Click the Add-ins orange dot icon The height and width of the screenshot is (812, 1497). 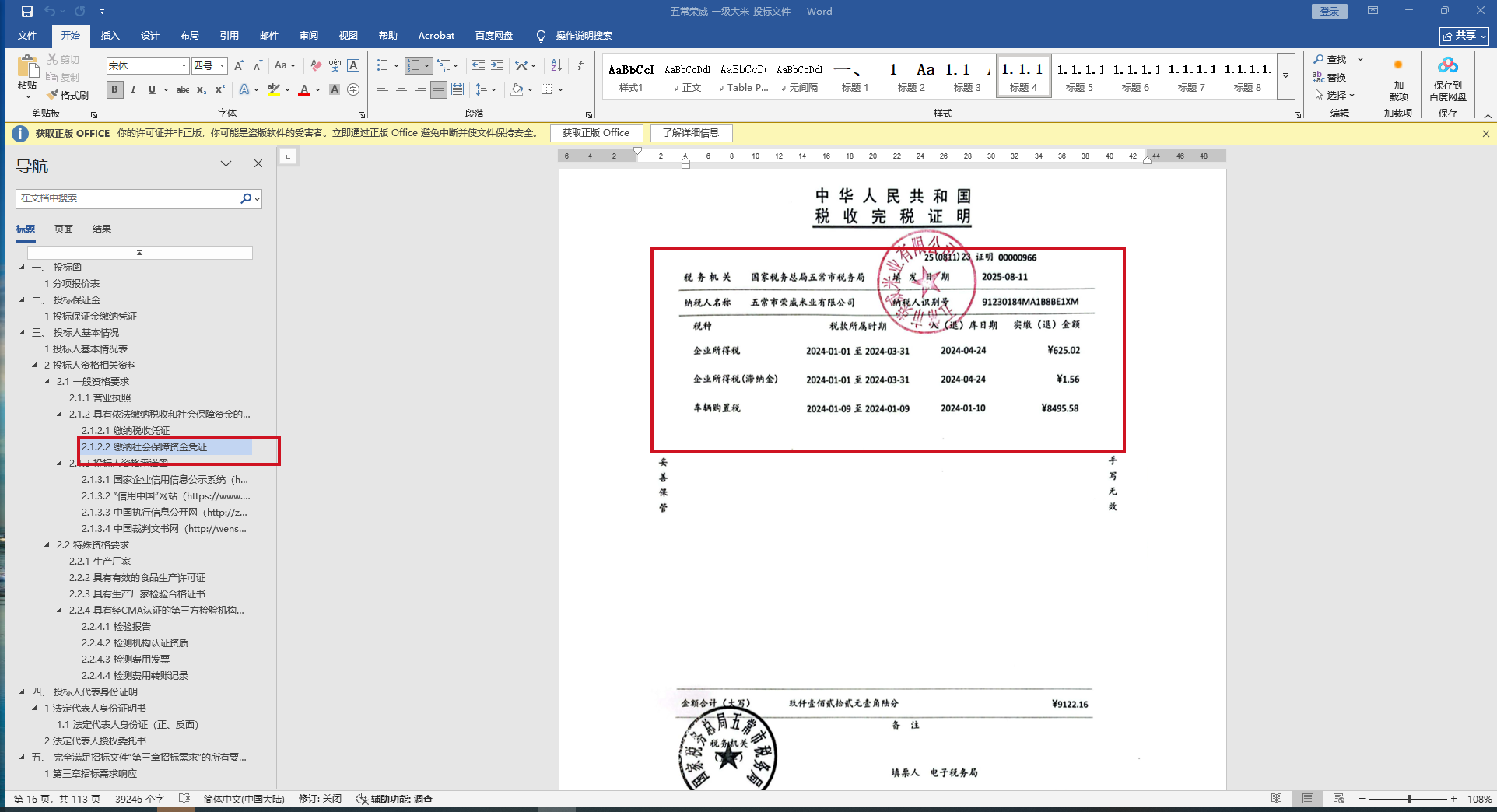(1398, 65)
